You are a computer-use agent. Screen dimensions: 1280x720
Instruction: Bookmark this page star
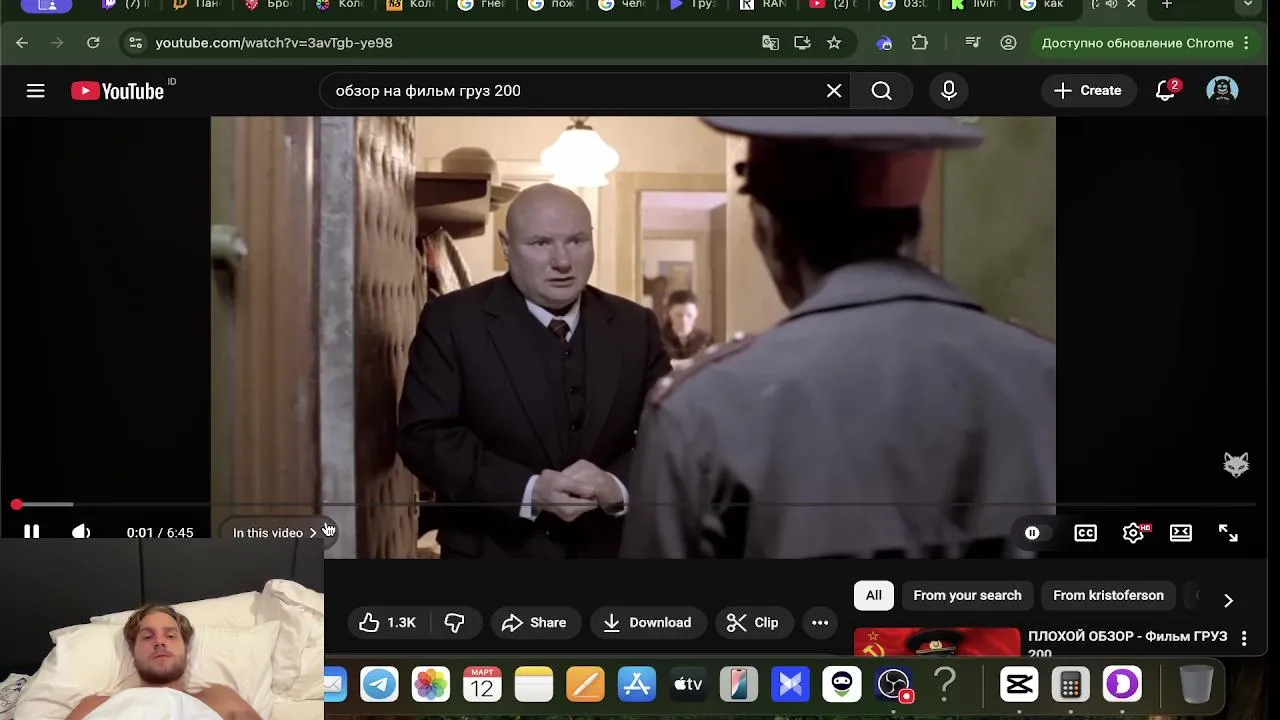pyautogui.click(x=834, y=43)
